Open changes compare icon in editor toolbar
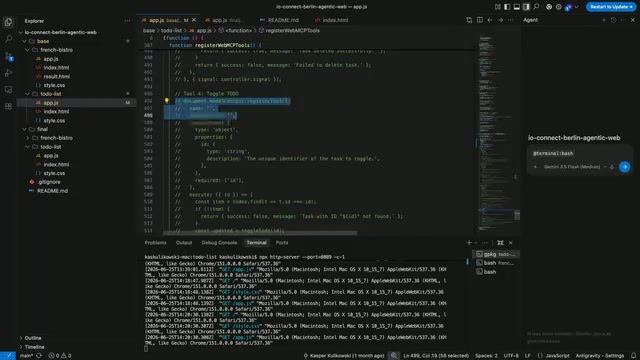 tap(469, 20)
